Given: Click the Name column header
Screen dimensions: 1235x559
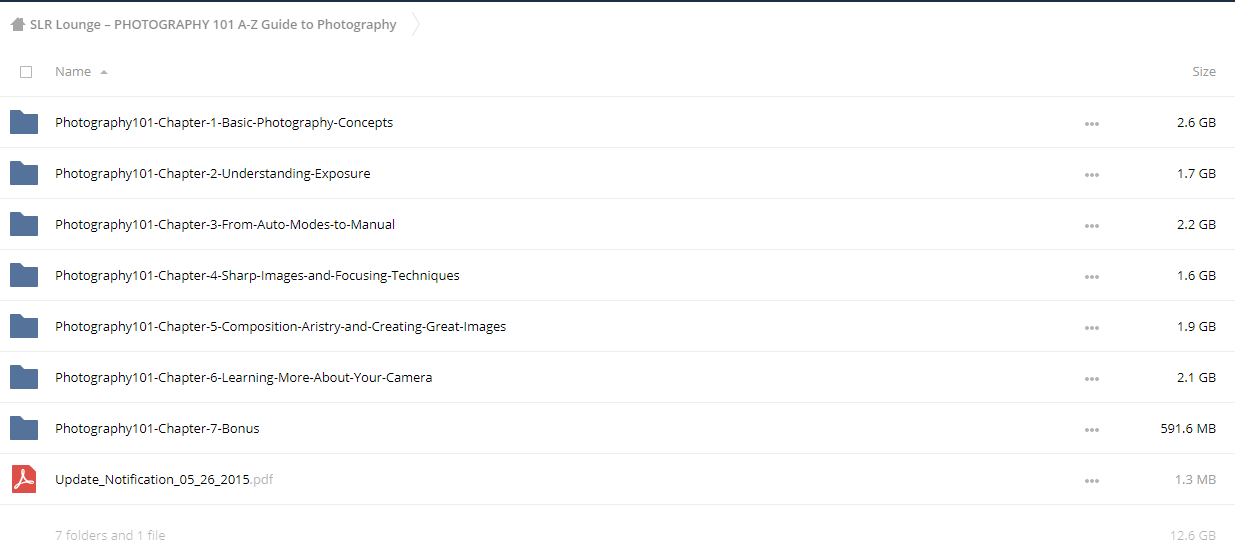Looking at the screenshot, I should tap(73, 72).
